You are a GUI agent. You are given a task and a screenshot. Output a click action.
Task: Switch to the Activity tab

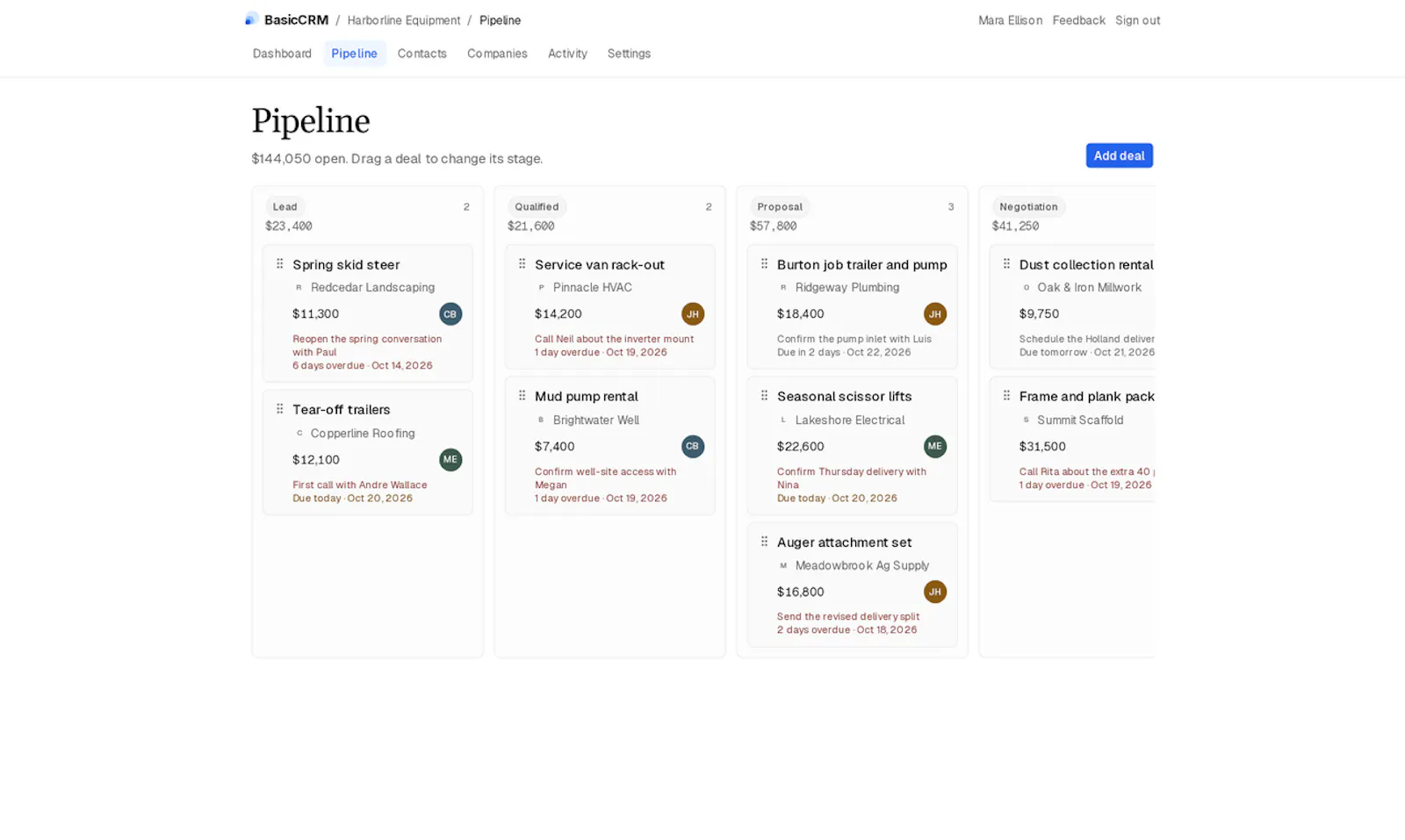[568, 54]
